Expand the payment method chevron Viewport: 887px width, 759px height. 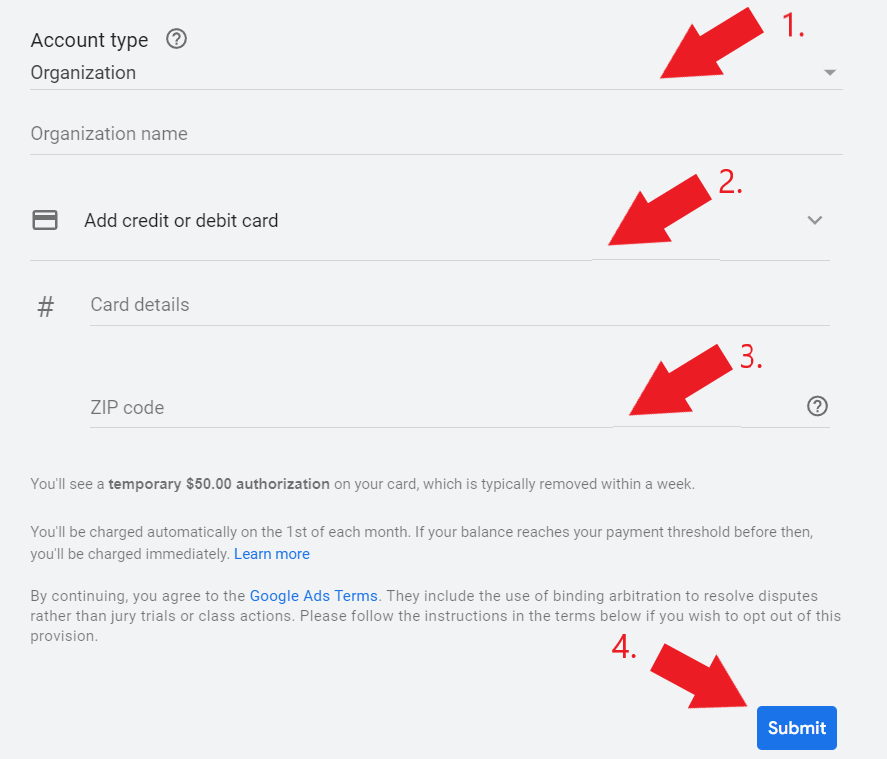815,220
